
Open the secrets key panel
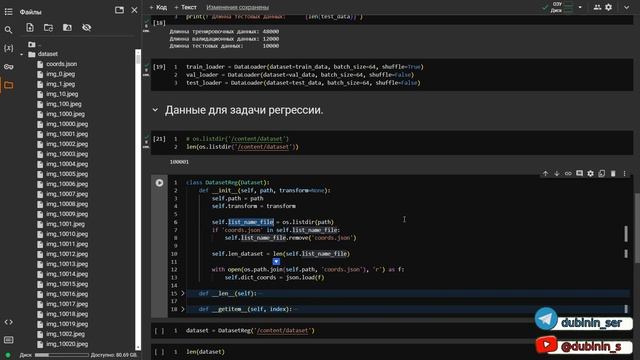(8, 67)
